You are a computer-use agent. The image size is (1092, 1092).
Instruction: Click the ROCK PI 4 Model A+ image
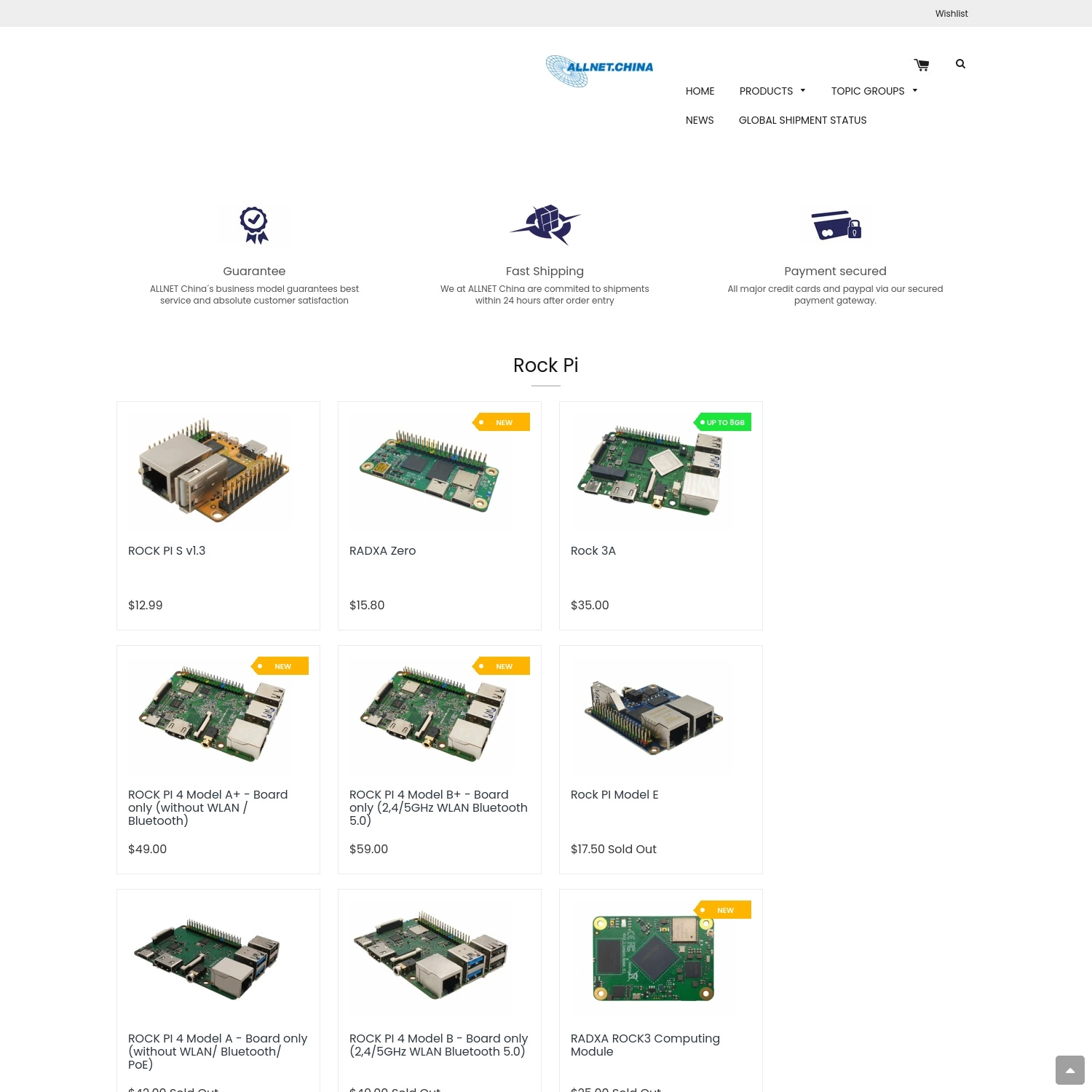click(x=211, y=713)
